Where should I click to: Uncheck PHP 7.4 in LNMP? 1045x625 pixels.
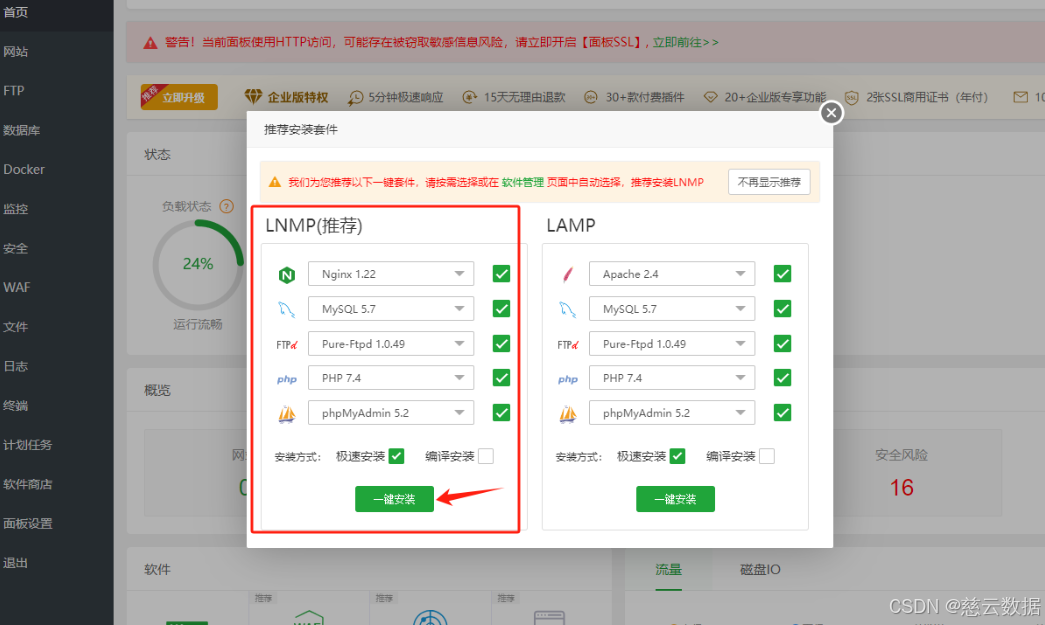click(501, 378)
